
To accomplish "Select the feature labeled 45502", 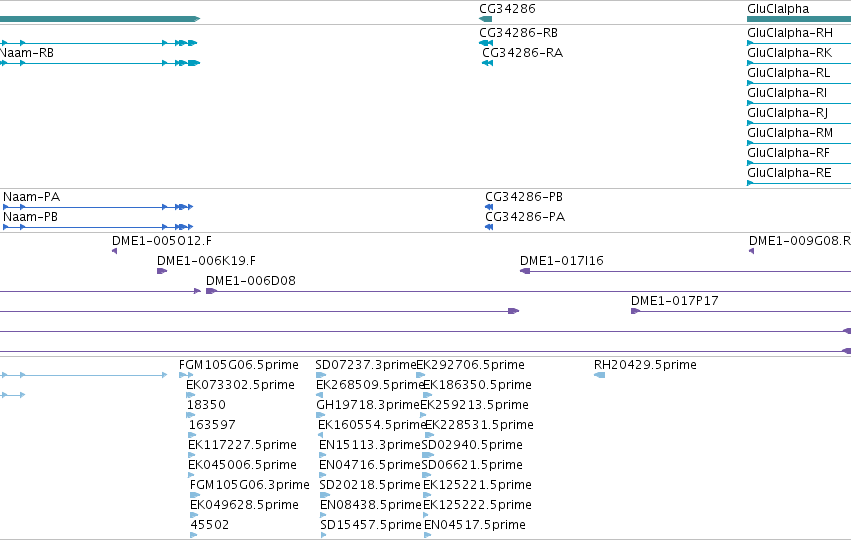I will [x=209, y=525].
